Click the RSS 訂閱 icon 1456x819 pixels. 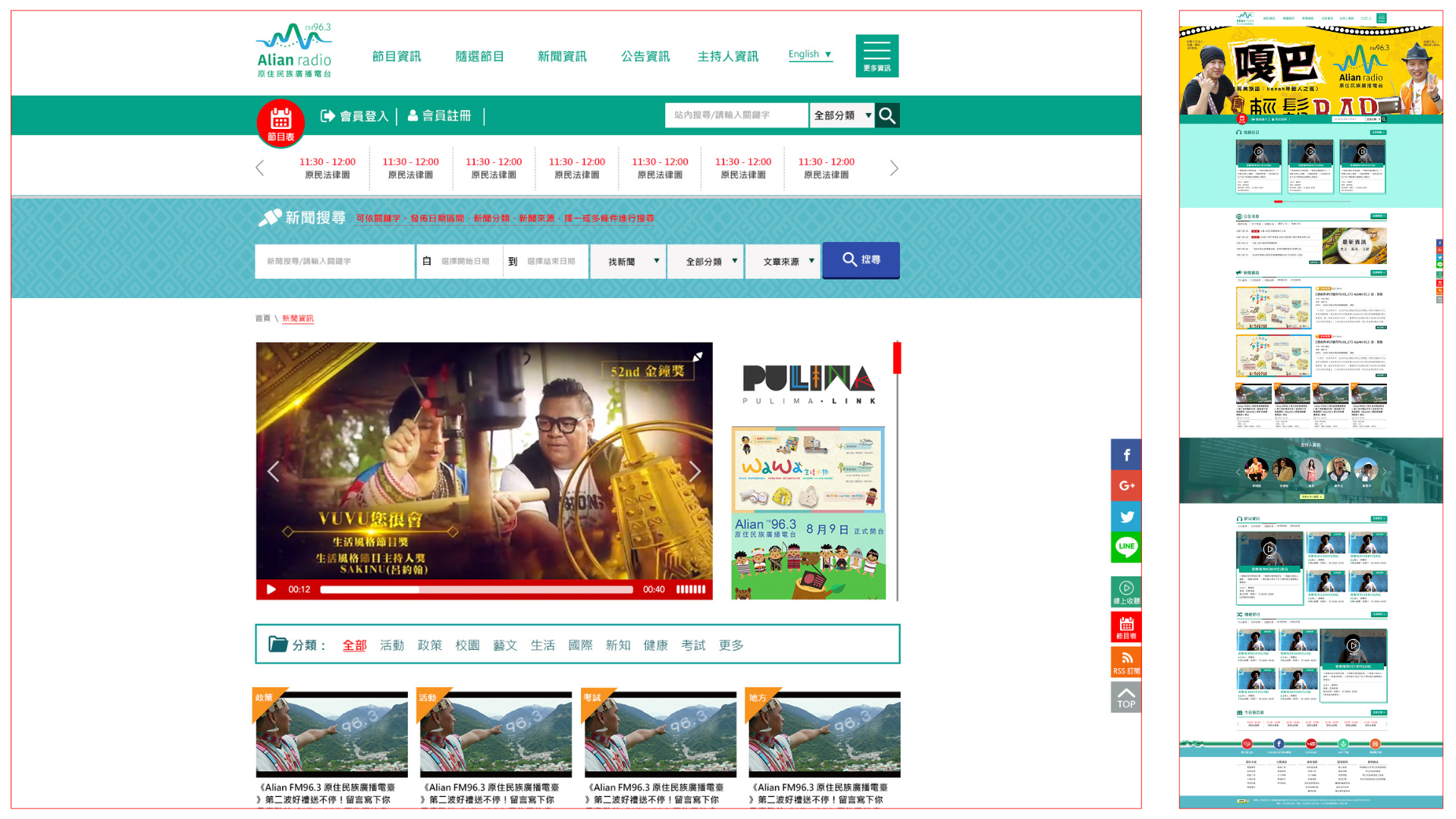point(1126,662)
